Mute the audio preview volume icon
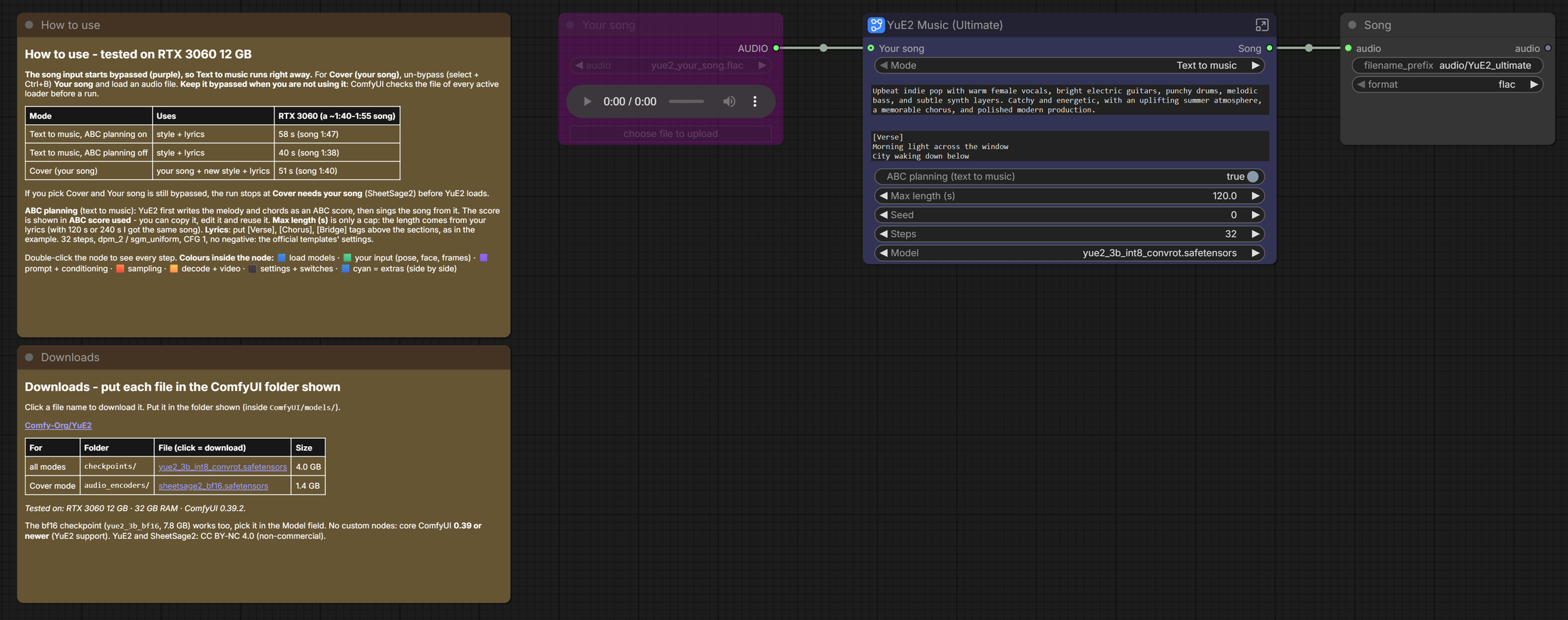The image size is (1568, 620). [729, 101]
